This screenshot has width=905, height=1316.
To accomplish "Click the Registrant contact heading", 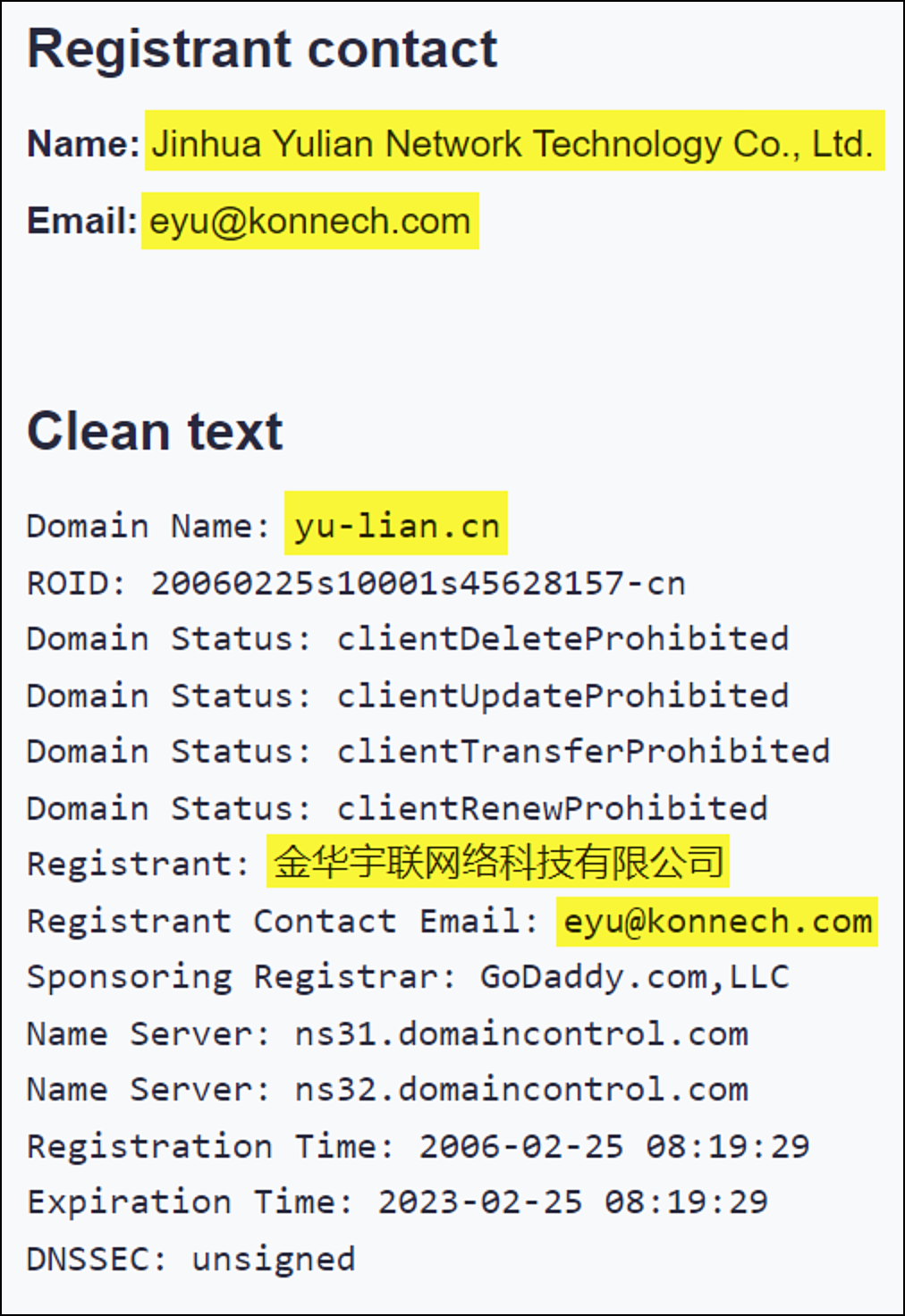I will coord(262,49).
